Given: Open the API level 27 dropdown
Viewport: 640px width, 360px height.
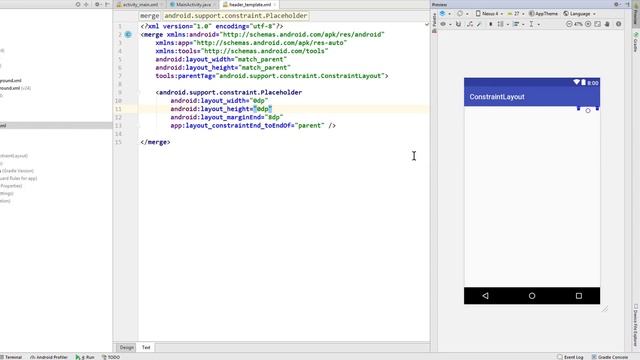Looking at the screenshot, I should click(x=516, y=14).
